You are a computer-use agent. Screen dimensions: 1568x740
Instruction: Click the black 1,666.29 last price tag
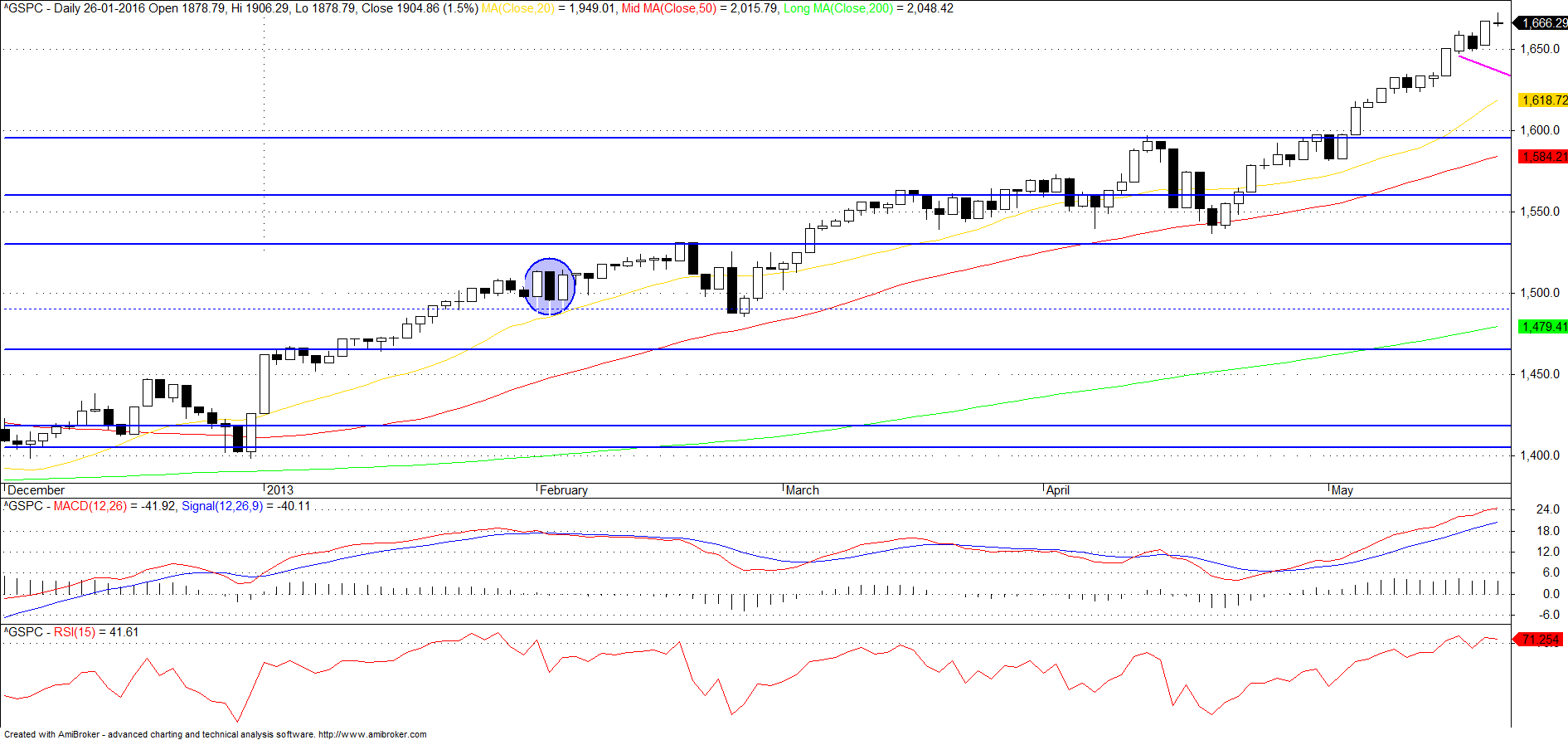(x=1542, y=23)
